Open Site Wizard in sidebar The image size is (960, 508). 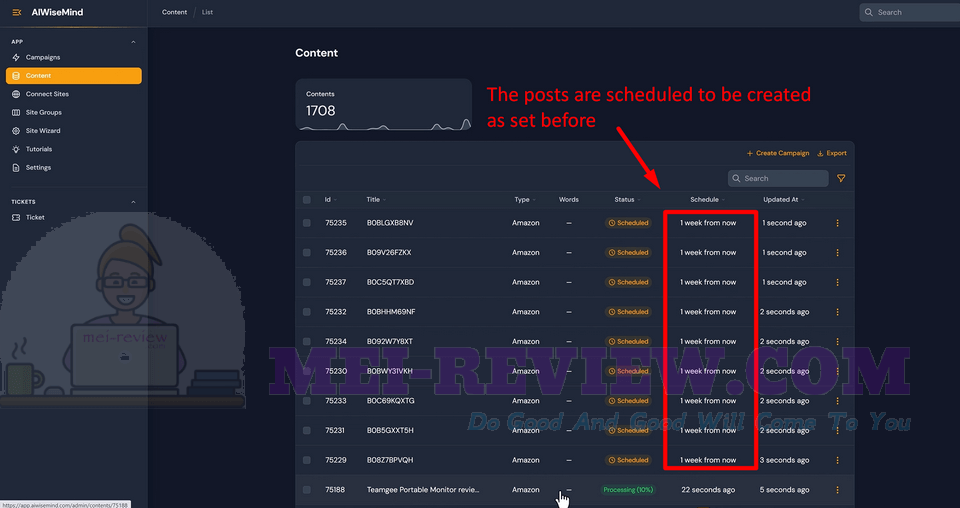pos(43,131)
